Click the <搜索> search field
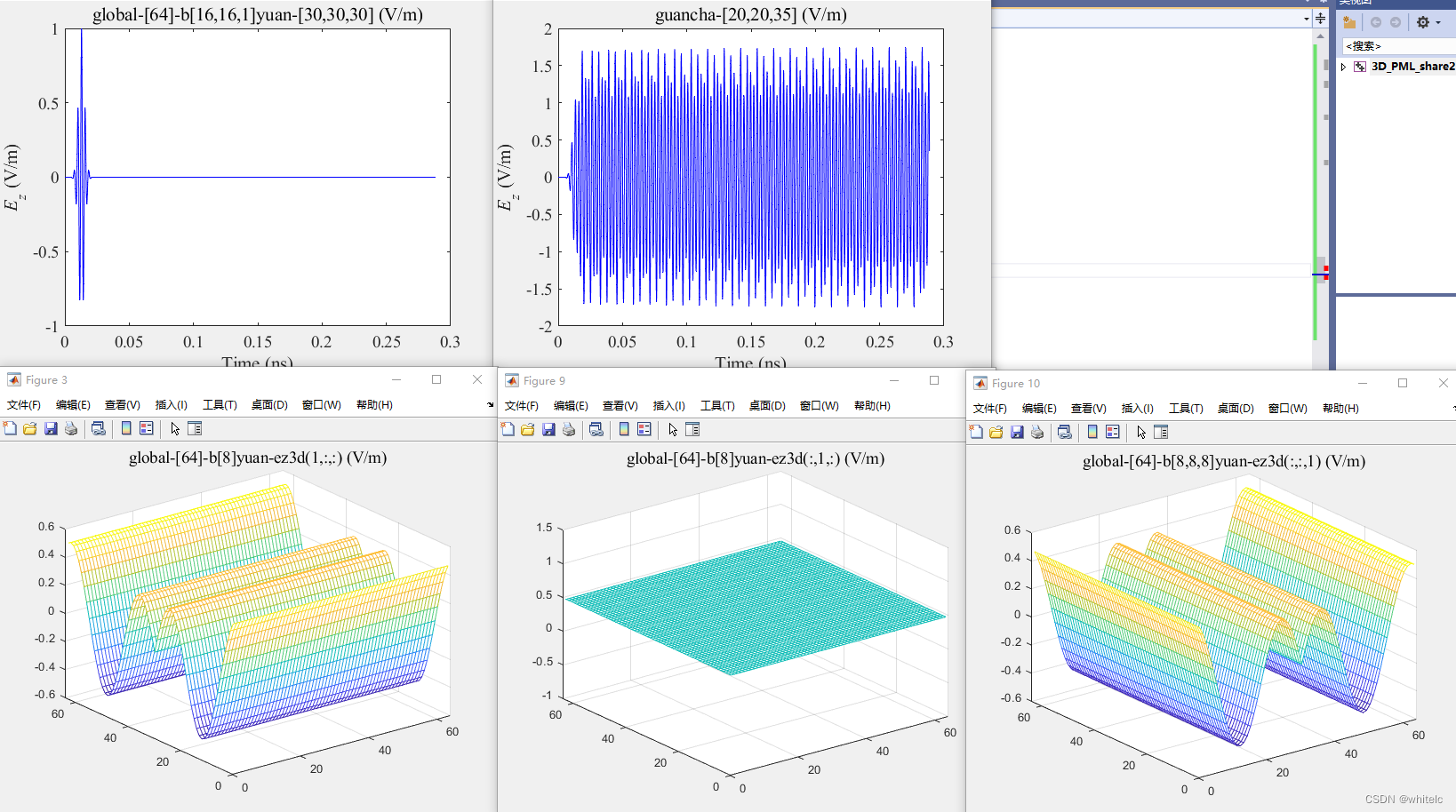1456x812 pixels. tap(1399, 46)
